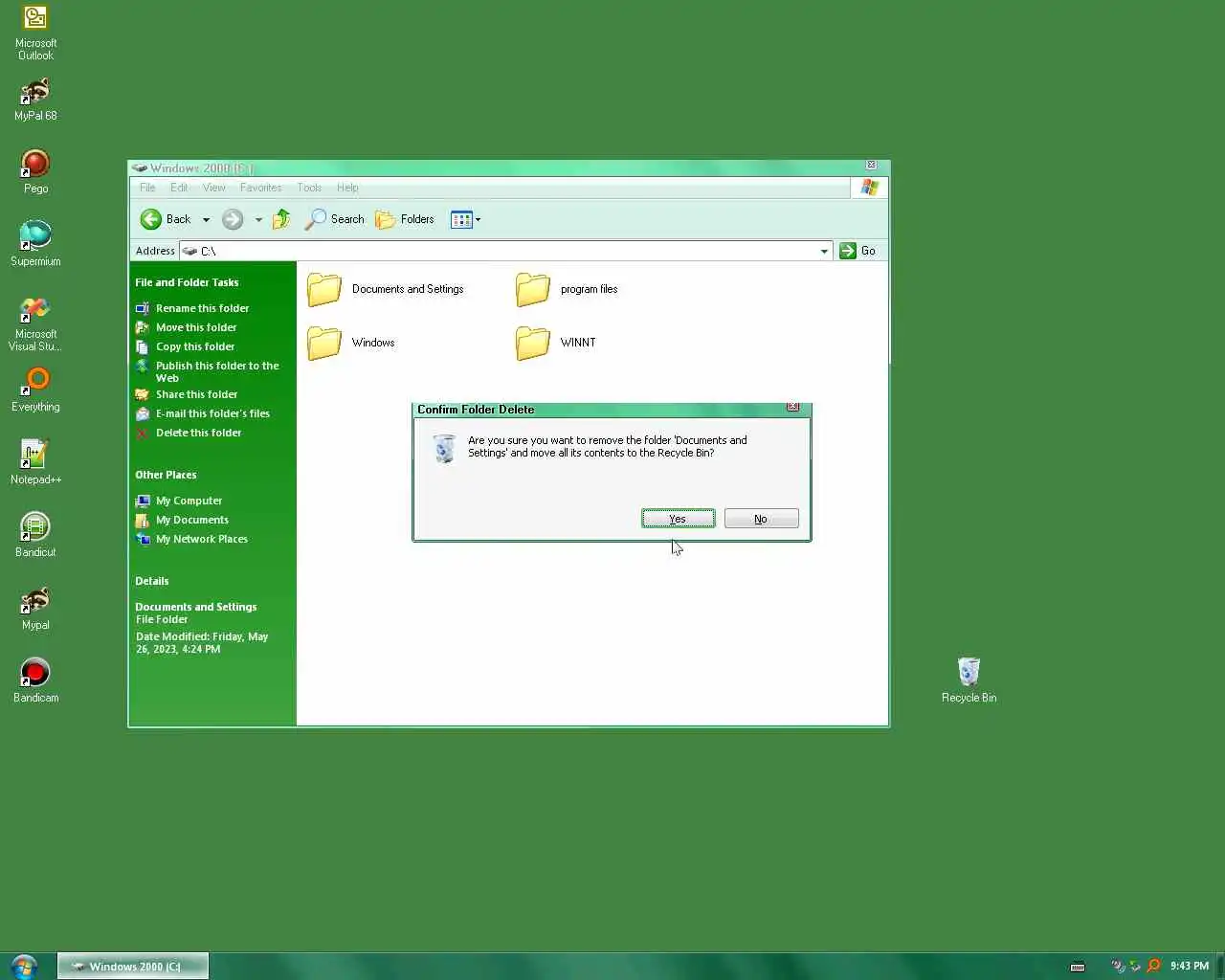The width and height of the screenshot is (1225, 980).
Task: Open the Help menu
Action: pyautogui.click(x=347, y=188)
